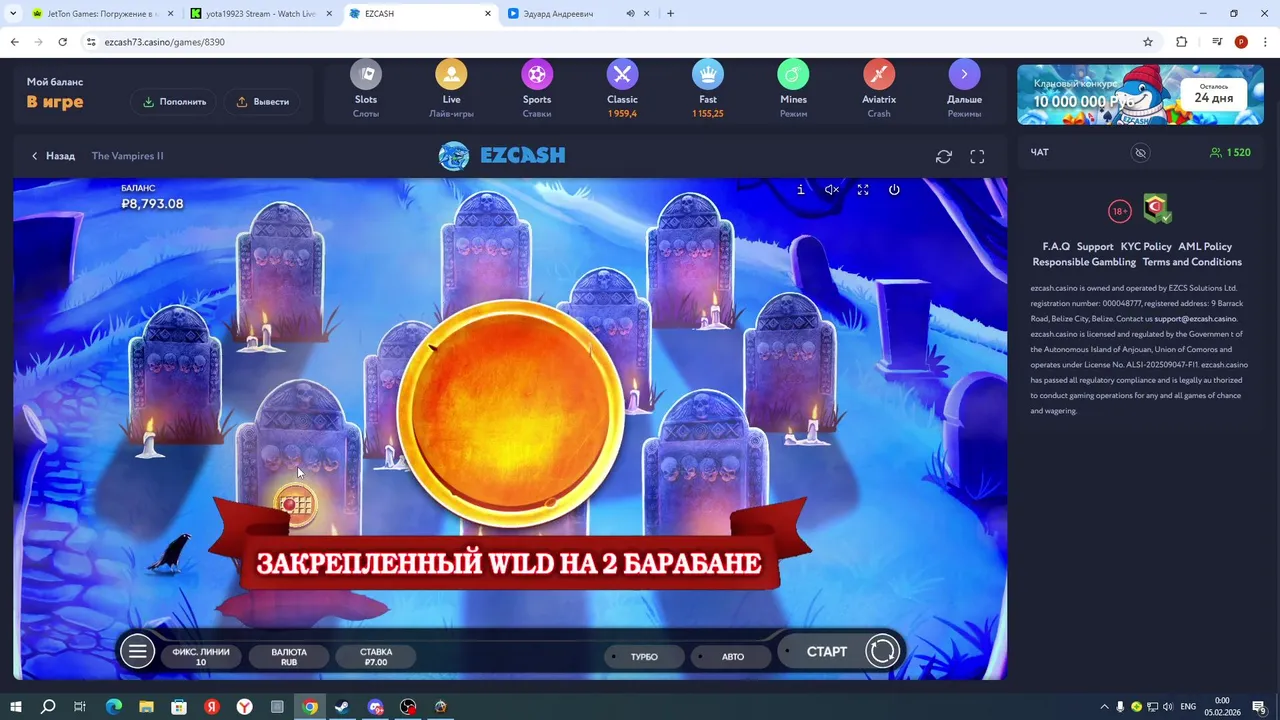The height and width of the screenshot is (720, 1280).
Task: Open the Responsible Gambling link
Action: (1084, 262)
